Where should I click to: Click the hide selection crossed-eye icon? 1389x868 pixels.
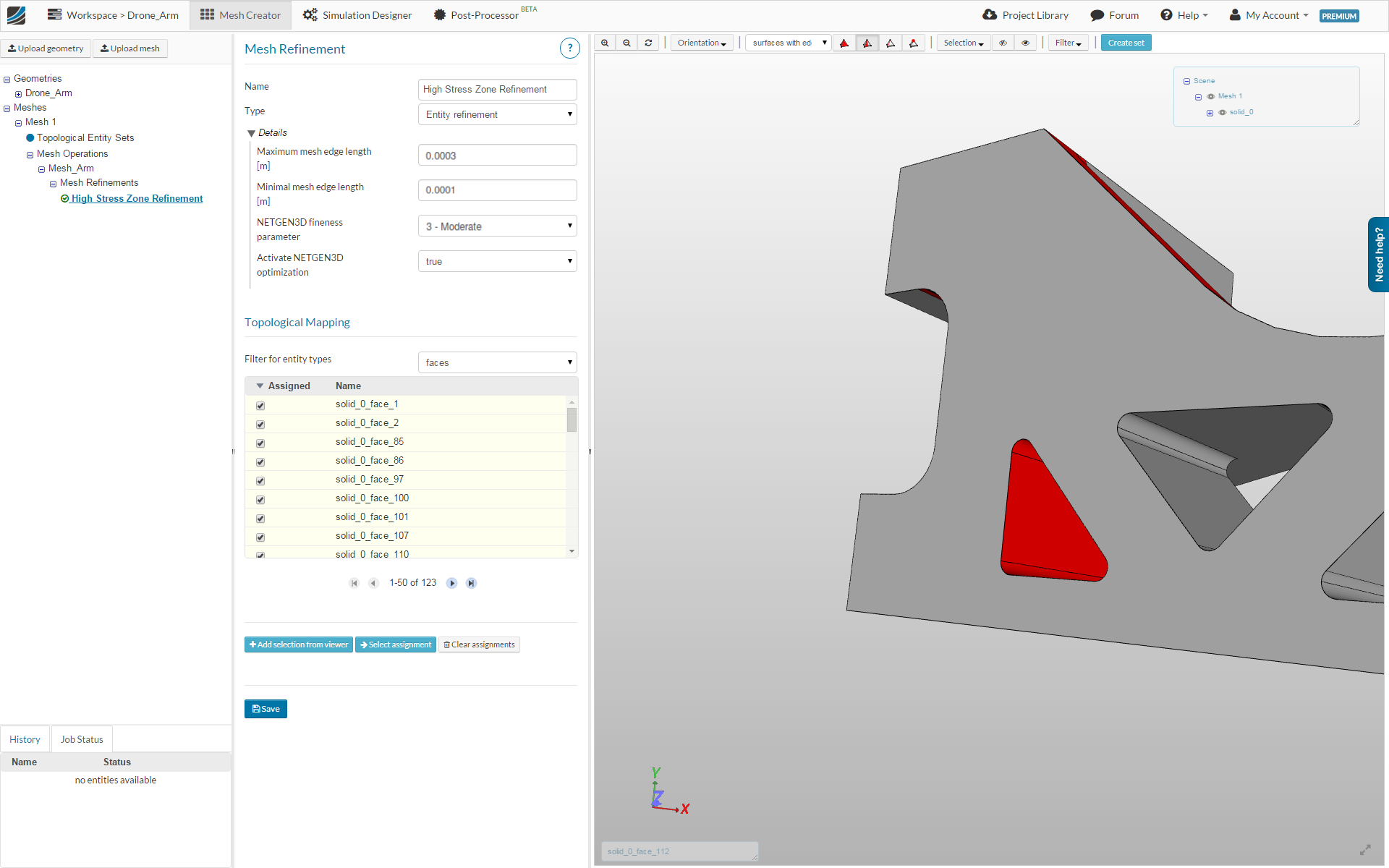tap(1003, 43)
